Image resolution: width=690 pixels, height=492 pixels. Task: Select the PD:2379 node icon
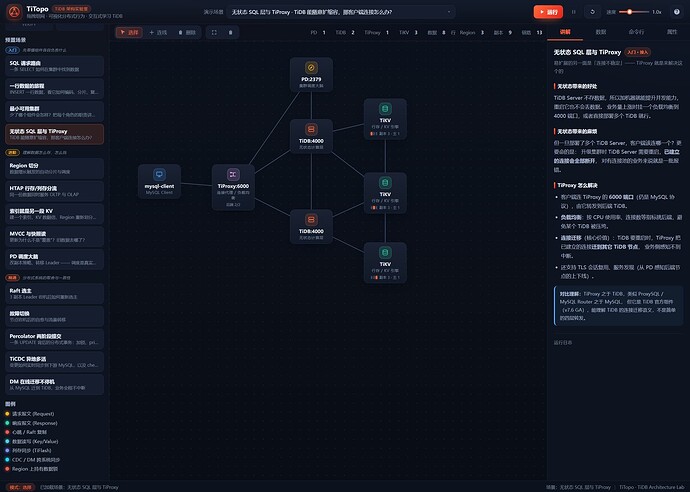(311, 68)
